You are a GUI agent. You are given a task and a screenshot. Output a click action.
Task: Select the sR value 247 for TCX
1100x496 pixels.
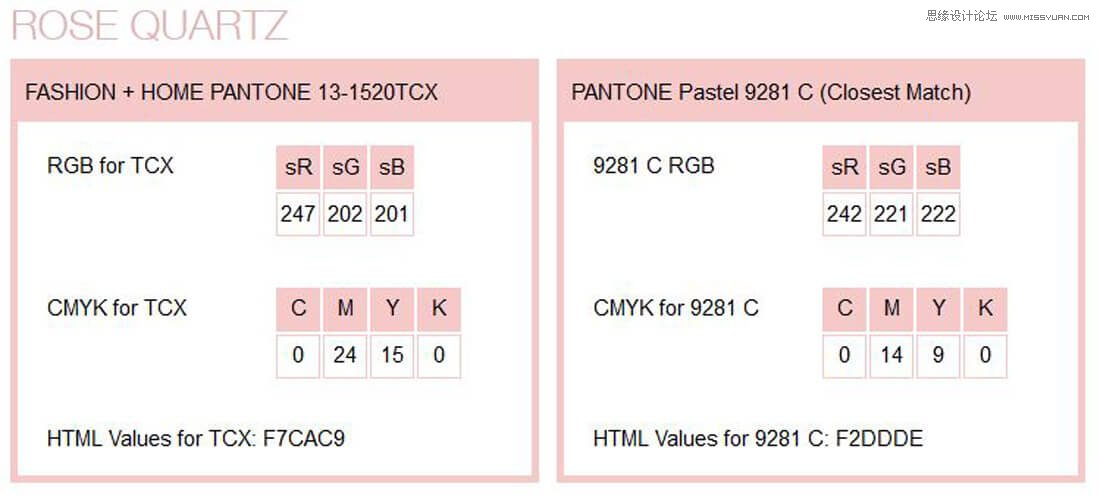298,214
